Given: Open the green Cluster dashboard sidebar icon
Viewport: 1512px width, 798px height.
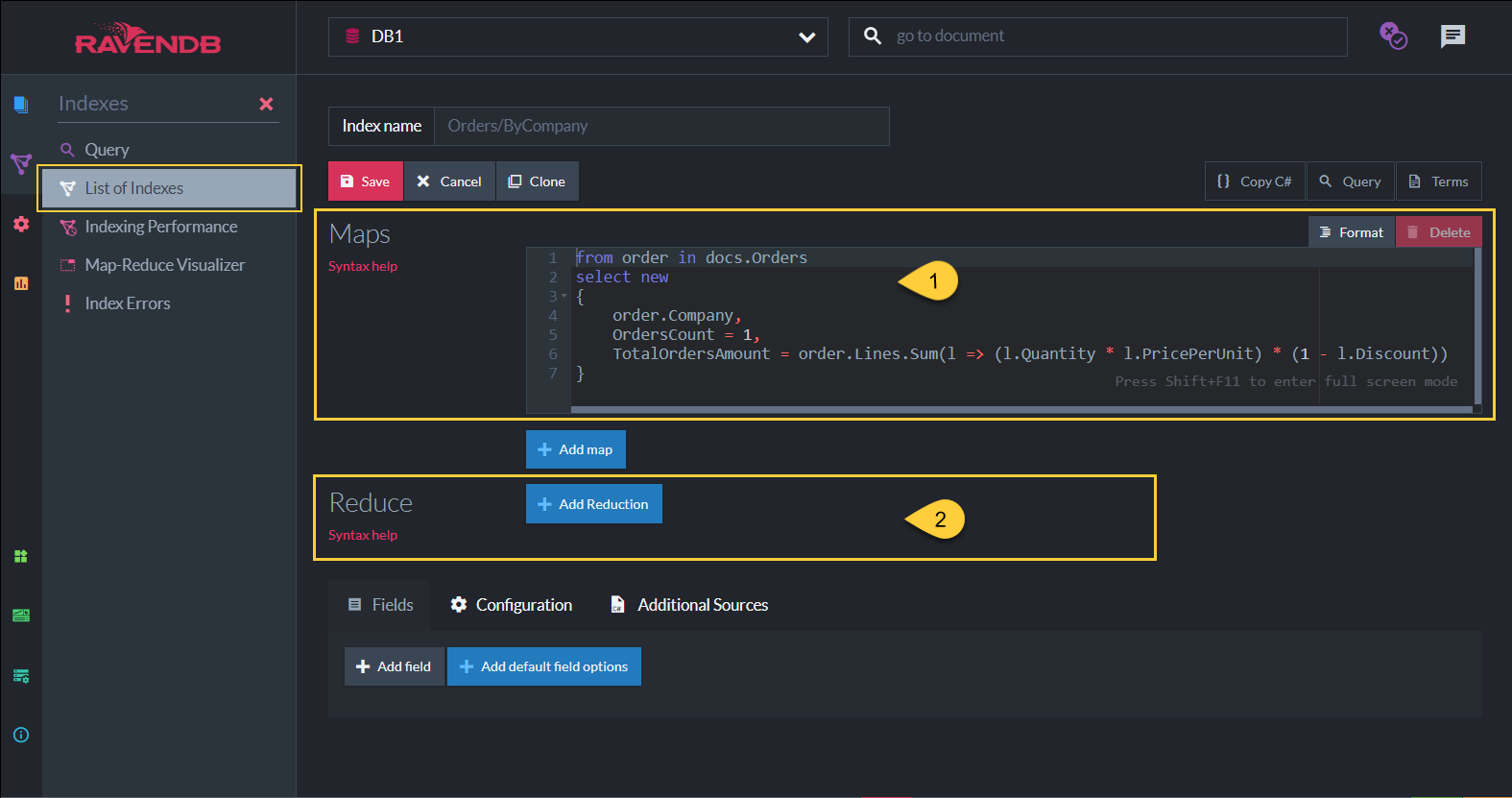Looking at the screenshot, I should [20, 616].
